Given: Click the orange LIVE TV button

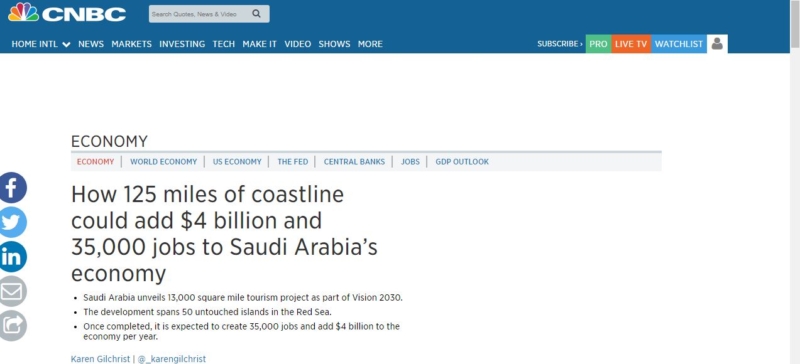Looking at the screenshot, I should [631, 44].
